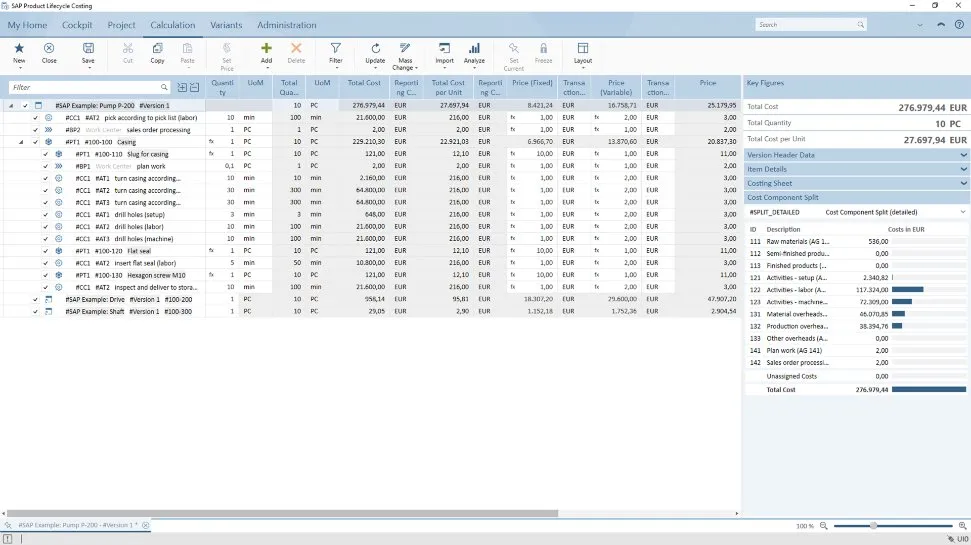971x545 pixels.
Task: Click the green Add plus icon
Action: click(x=266, y=48)
